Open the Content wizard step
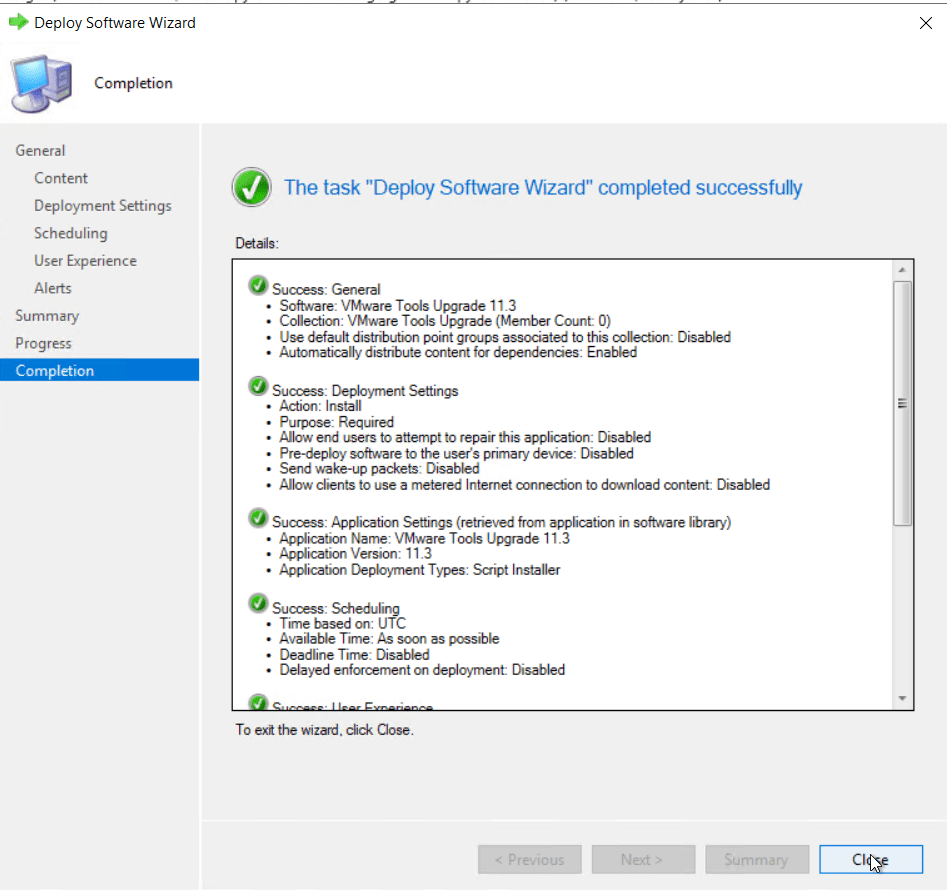 click(61, 178)
